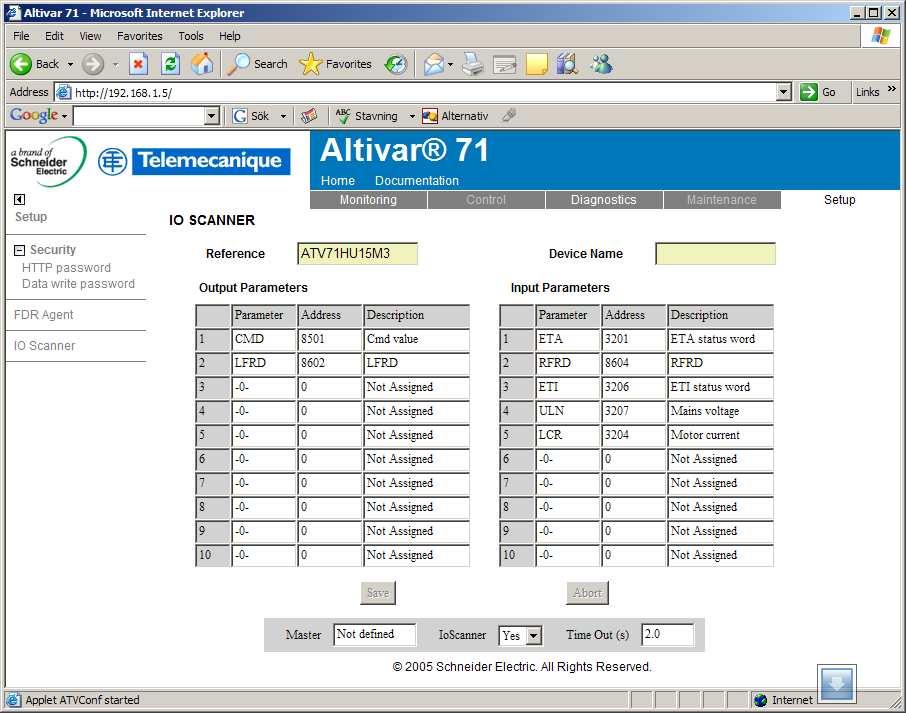
Task: Expand the Links toolbar chevron
Action: coord(892,89)
